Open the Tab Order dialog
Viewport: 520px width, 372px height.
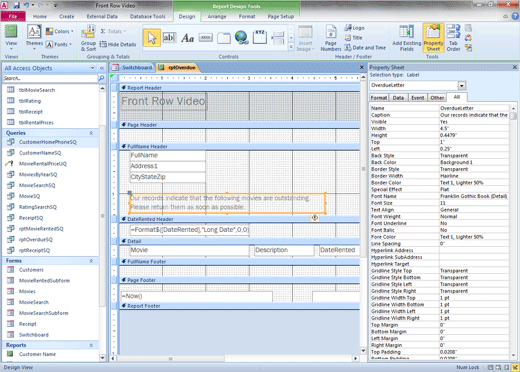(453, 38)
